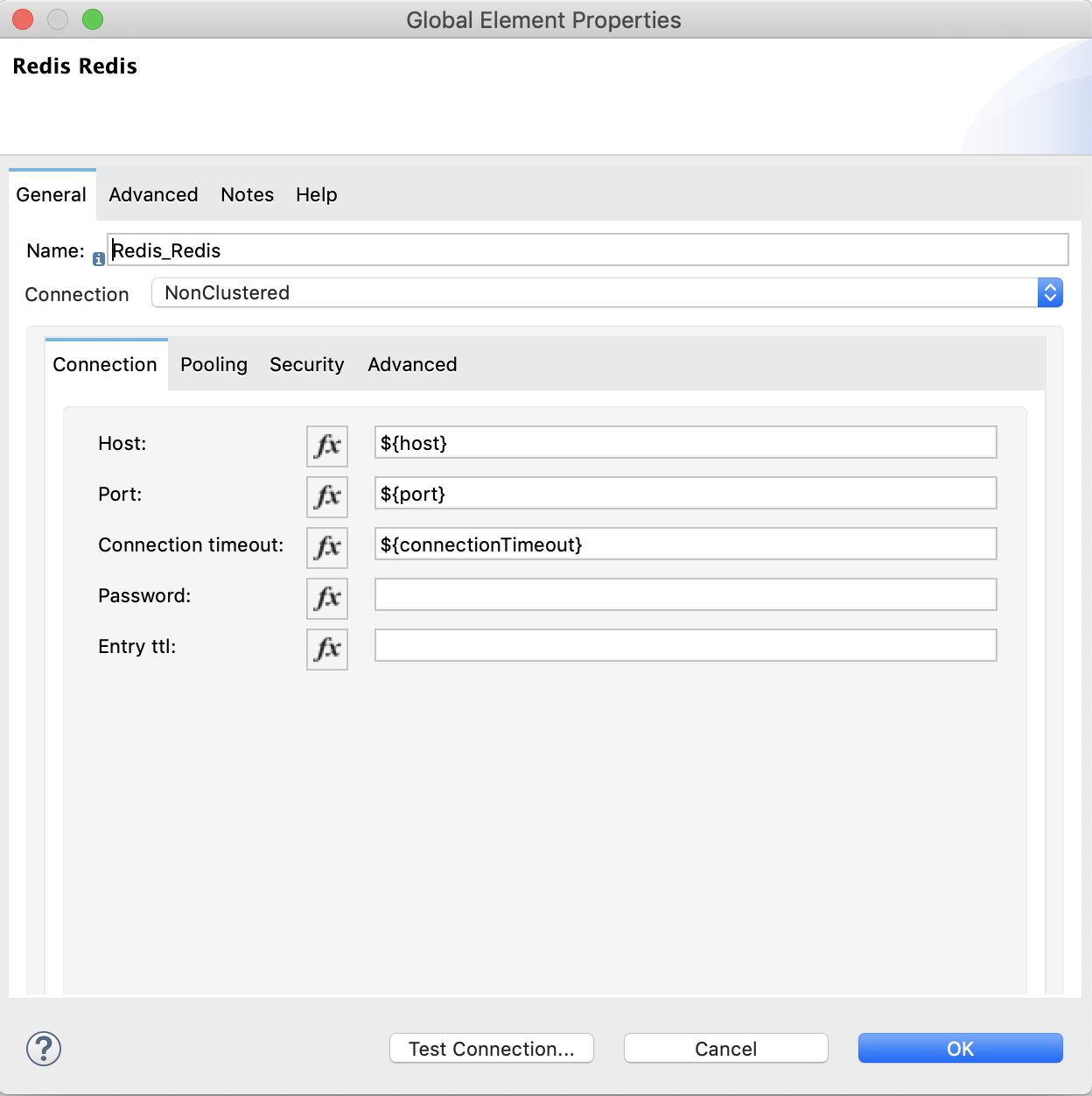The height and width of the screenshot is (1096, 1092).
Task: Click inside the Password field
Action: pos(685,594)
